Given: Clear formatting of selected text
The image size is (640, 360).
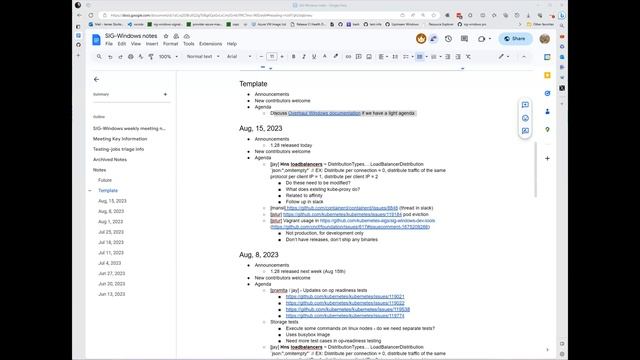Looking at the screenshot, I should click(469, 57).
